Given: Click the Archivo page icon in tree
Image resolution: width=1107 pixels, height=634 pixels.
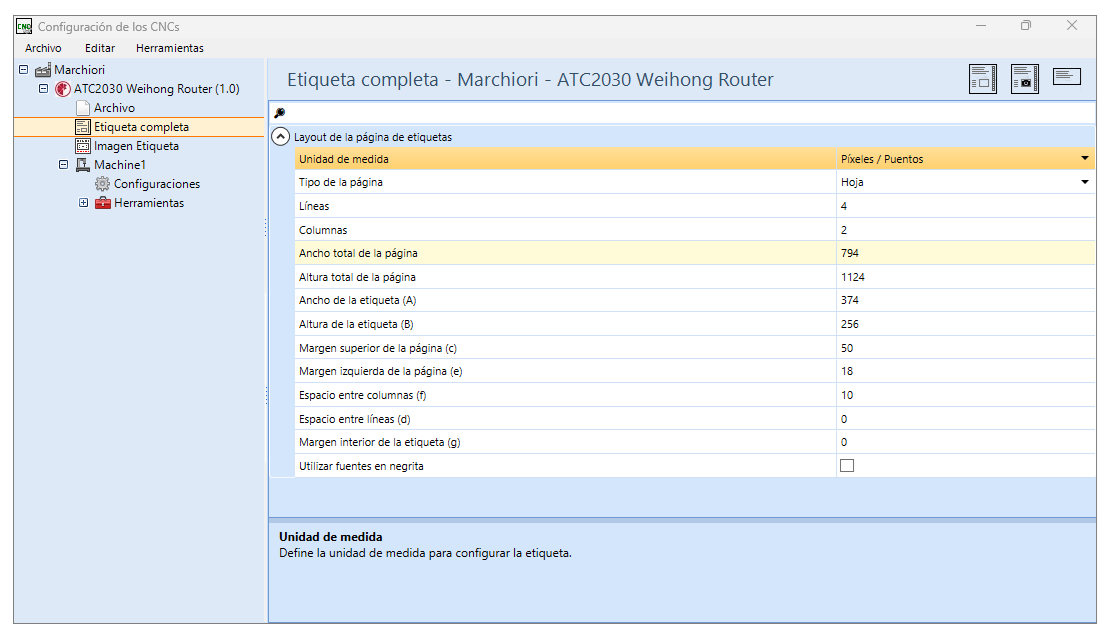Looking at the screenshot, I should (83, 108).
